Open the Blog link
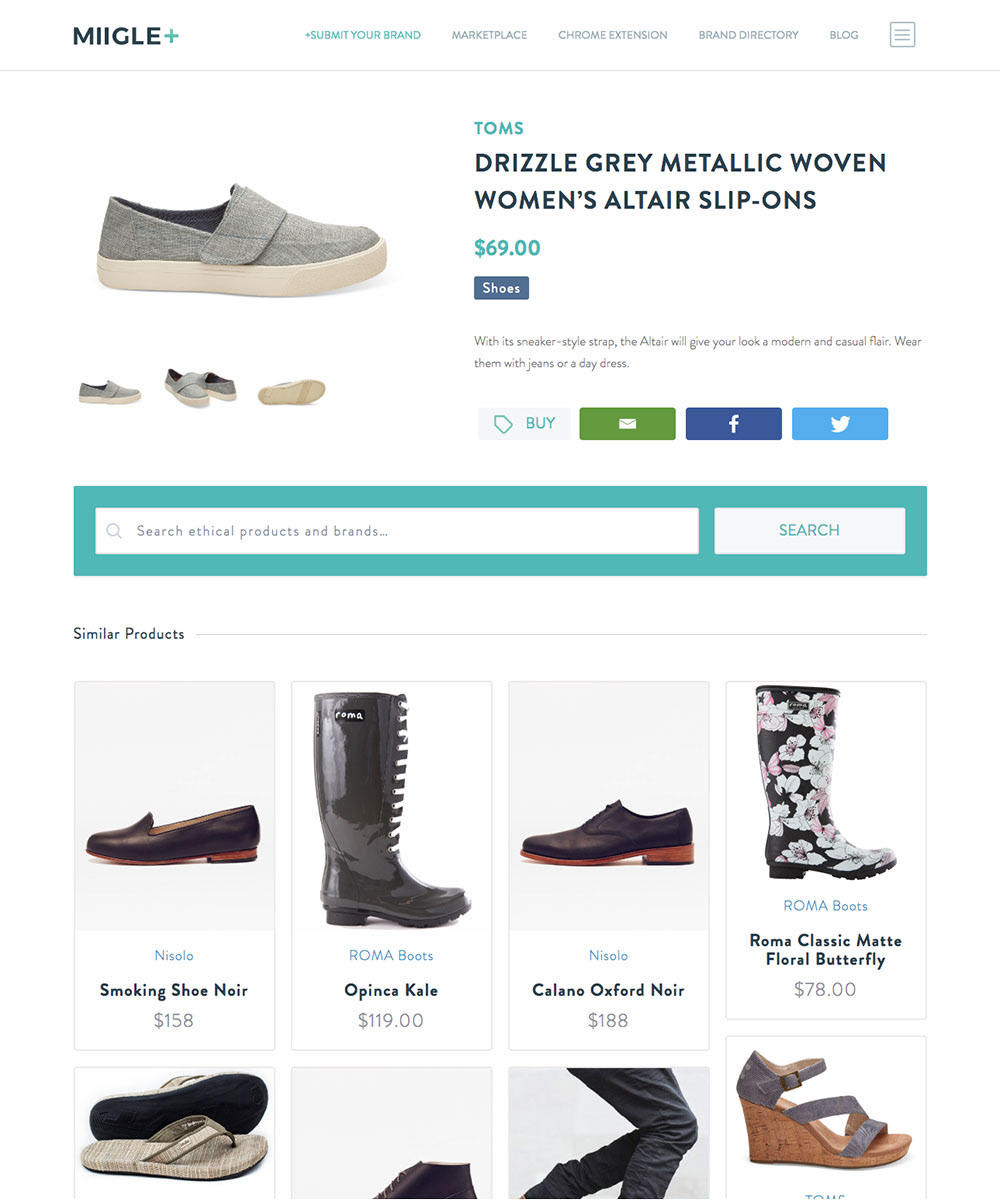 pos(844,35)
